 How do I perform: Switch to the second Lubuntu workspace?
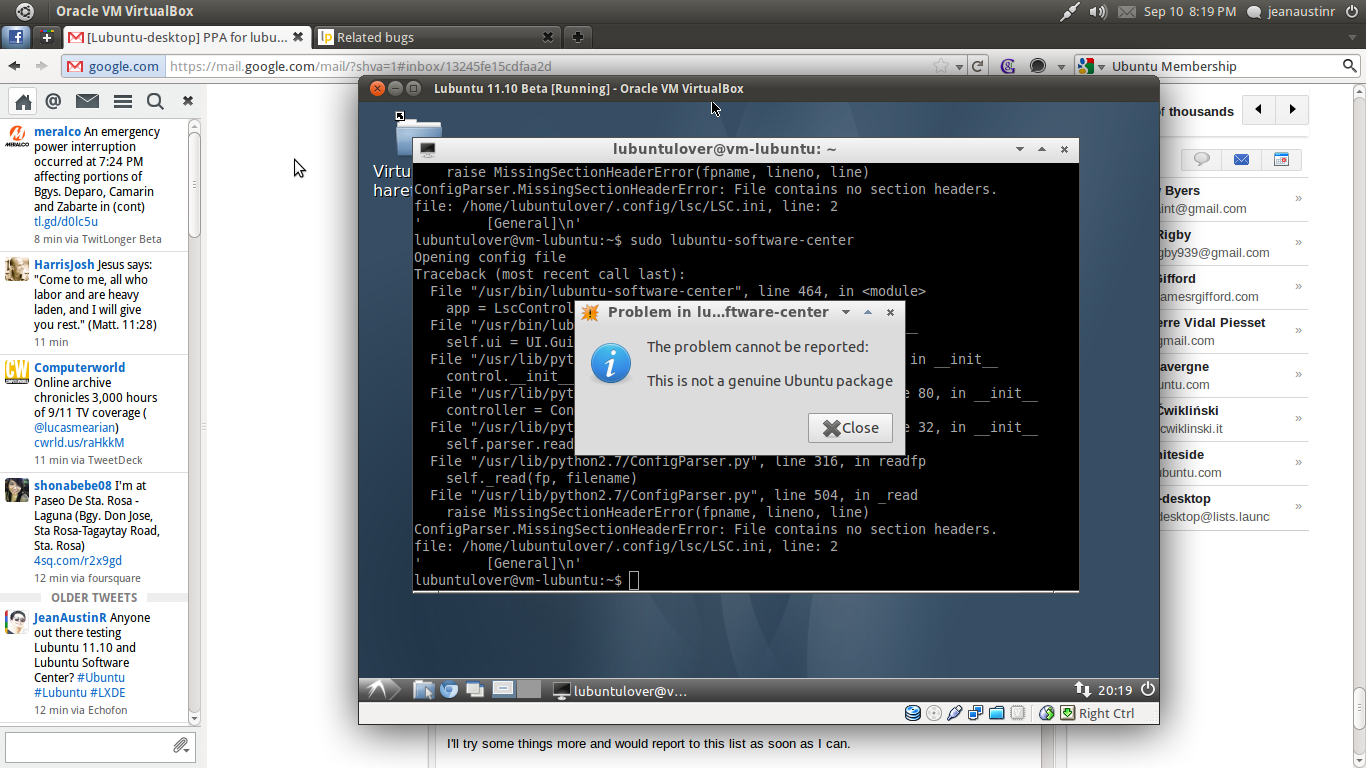coord(528,690)
